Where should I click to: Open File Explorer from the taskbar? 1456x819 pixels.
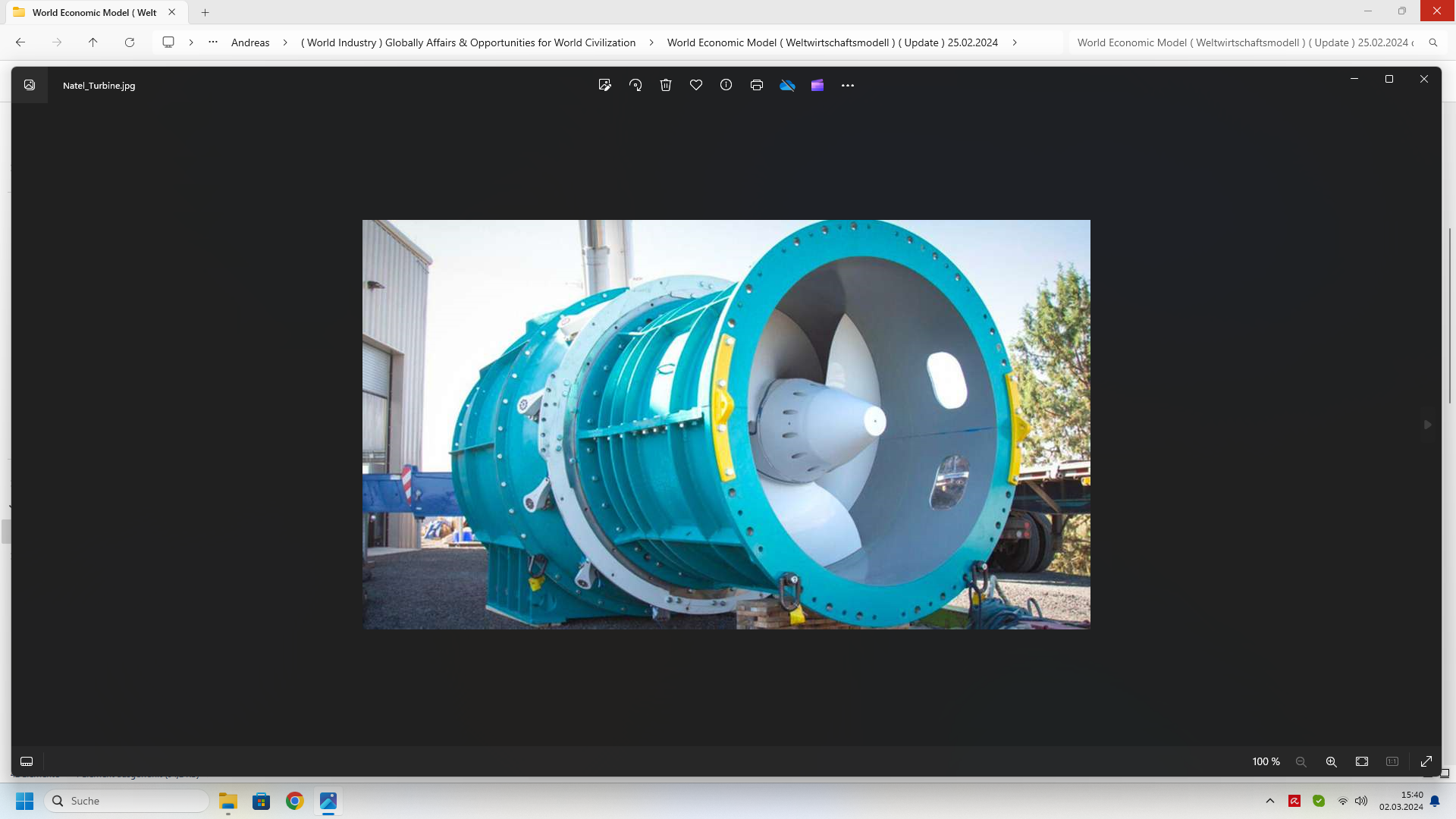click(x=228, y=801)
